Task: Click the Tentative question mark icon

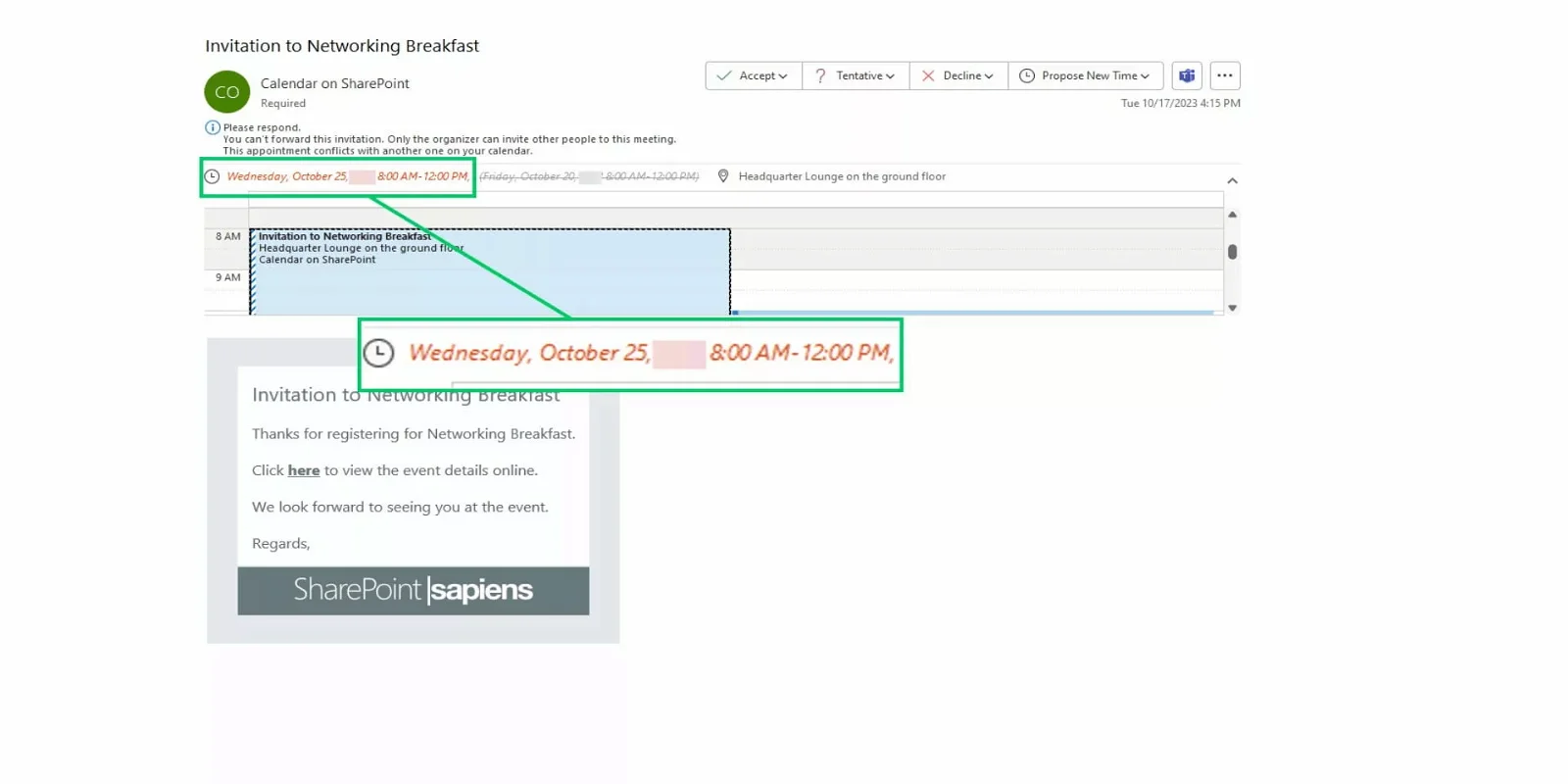Action: coord(820,75)
